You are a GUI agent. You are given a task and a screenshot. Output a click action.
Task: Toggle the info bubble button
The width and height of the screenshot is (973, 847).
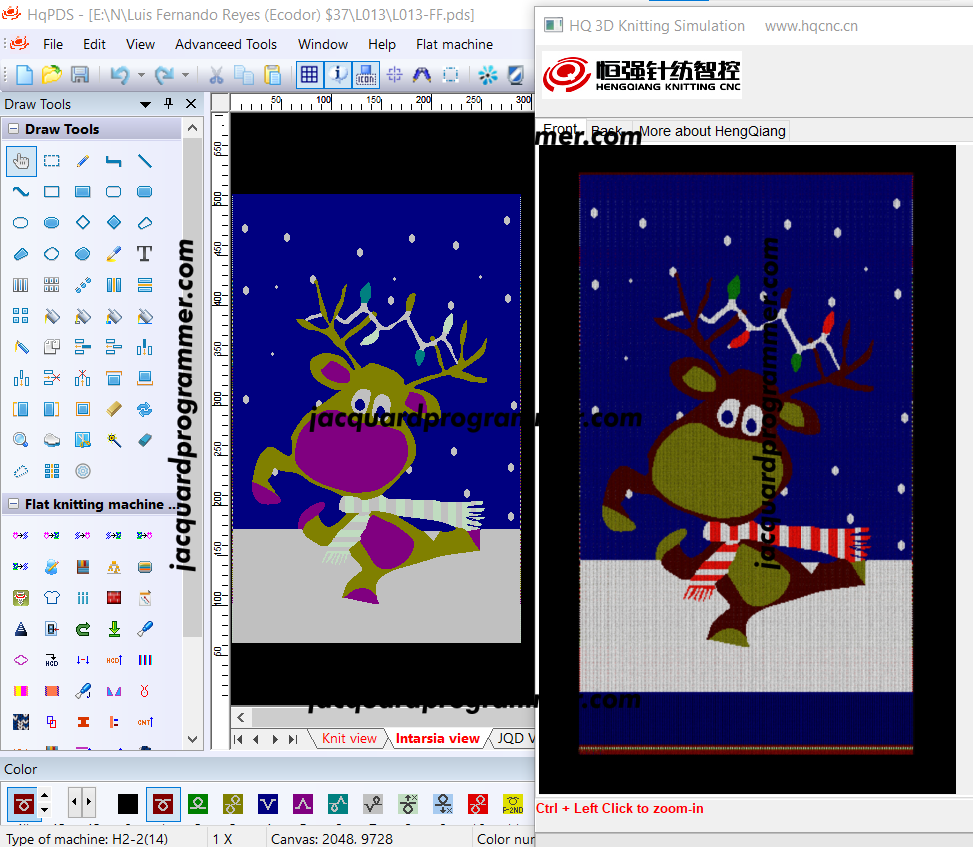338,75
